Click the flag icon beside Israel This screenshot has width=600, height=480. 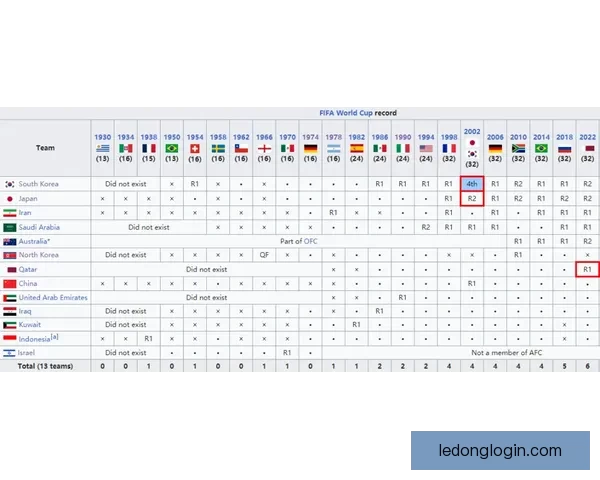[9, 353]
